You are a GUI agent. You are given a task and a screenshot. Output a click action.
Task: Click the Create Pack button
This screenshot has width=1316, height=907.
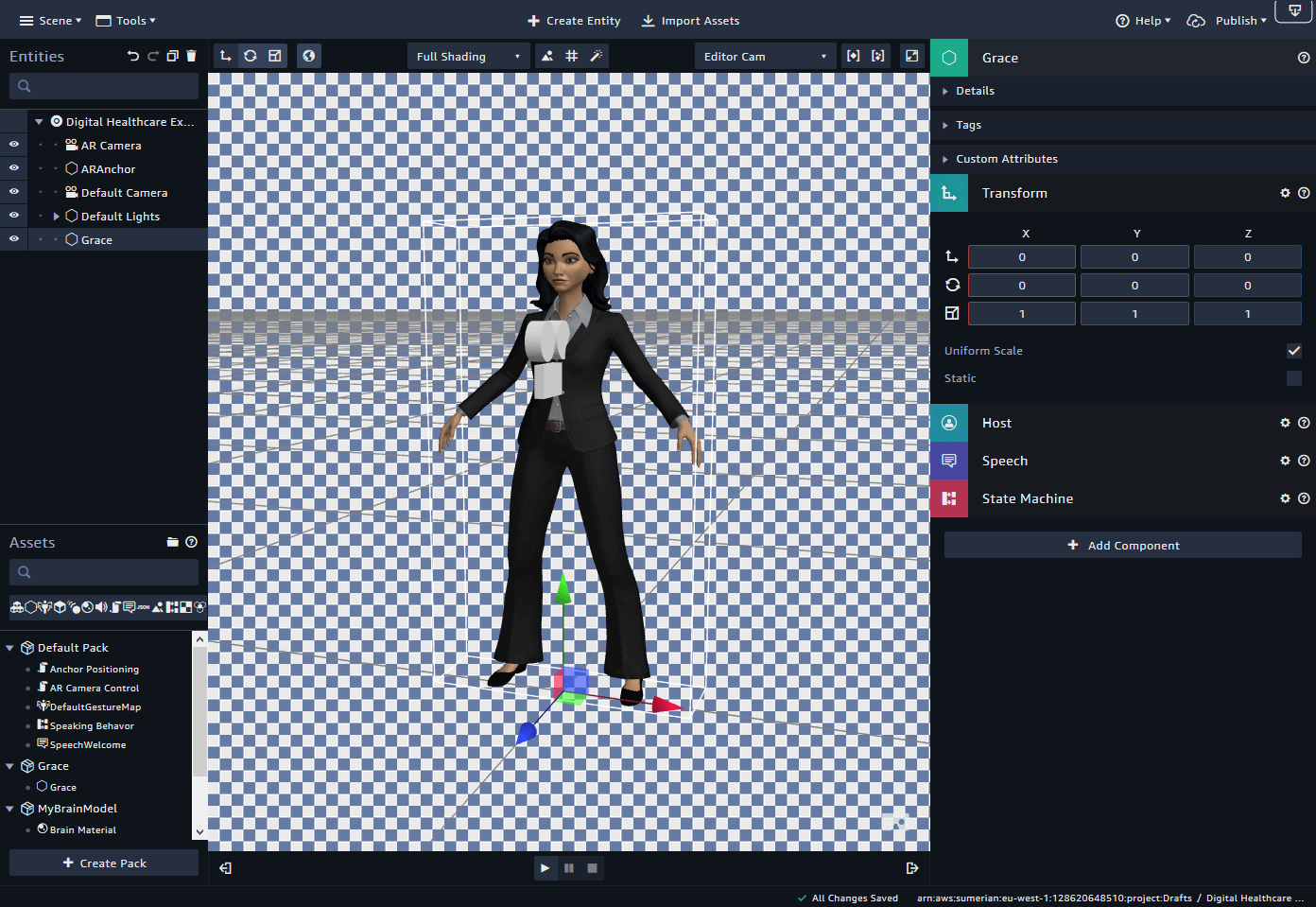point(104,863)
